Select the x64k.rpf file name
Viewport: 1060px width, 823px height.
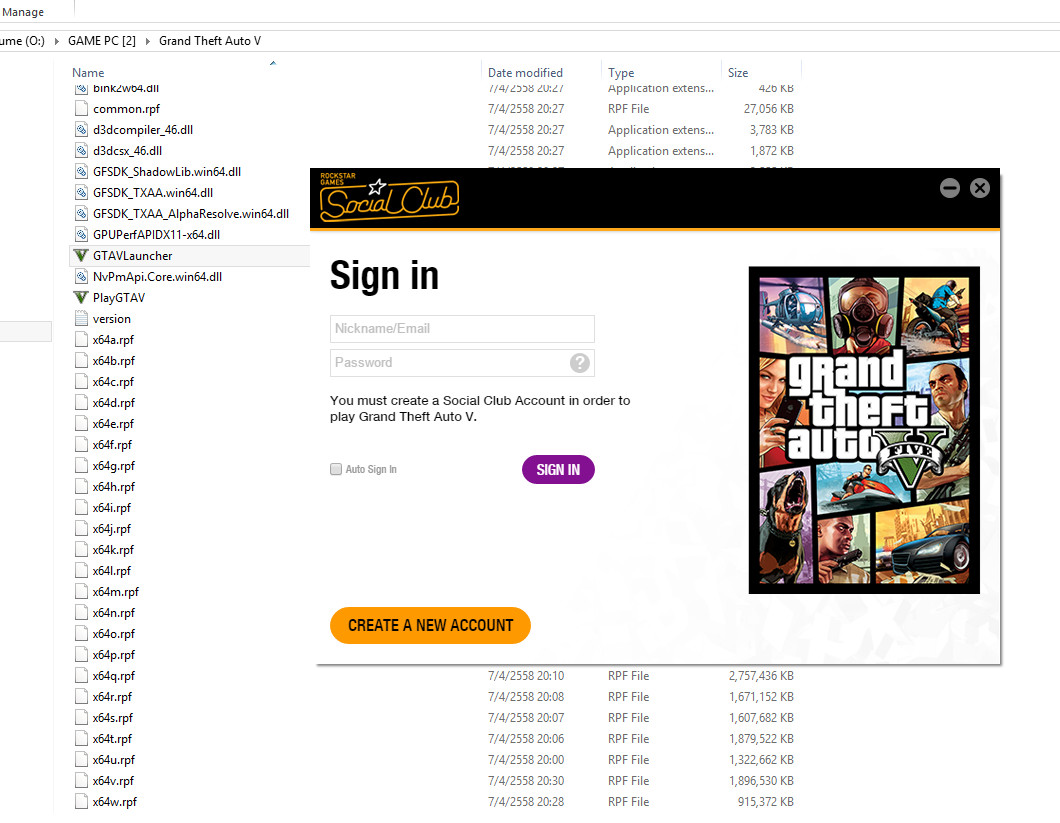pyautogui.click(x=113, y=550)
